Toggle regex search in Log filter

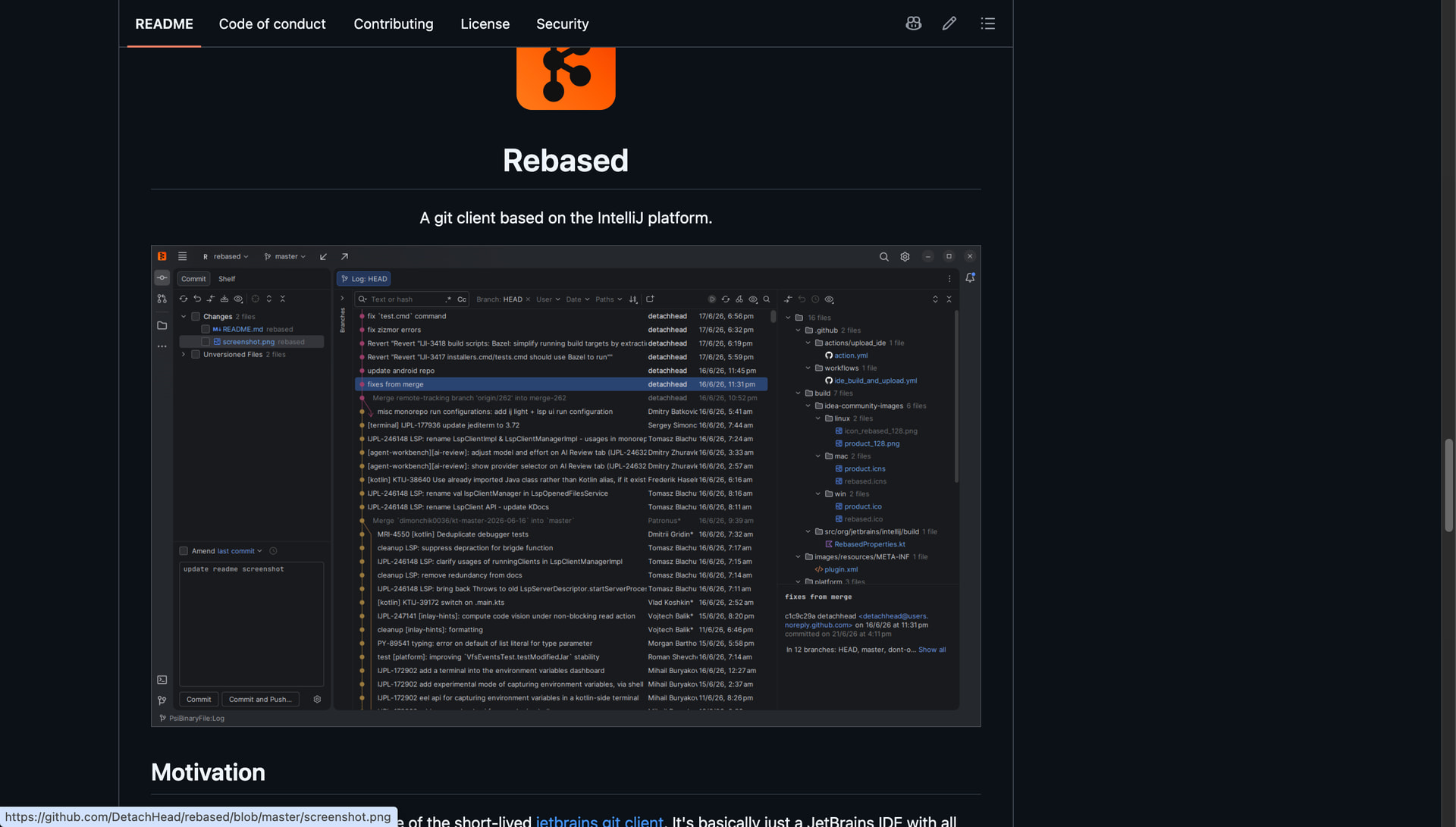[448, 299]
